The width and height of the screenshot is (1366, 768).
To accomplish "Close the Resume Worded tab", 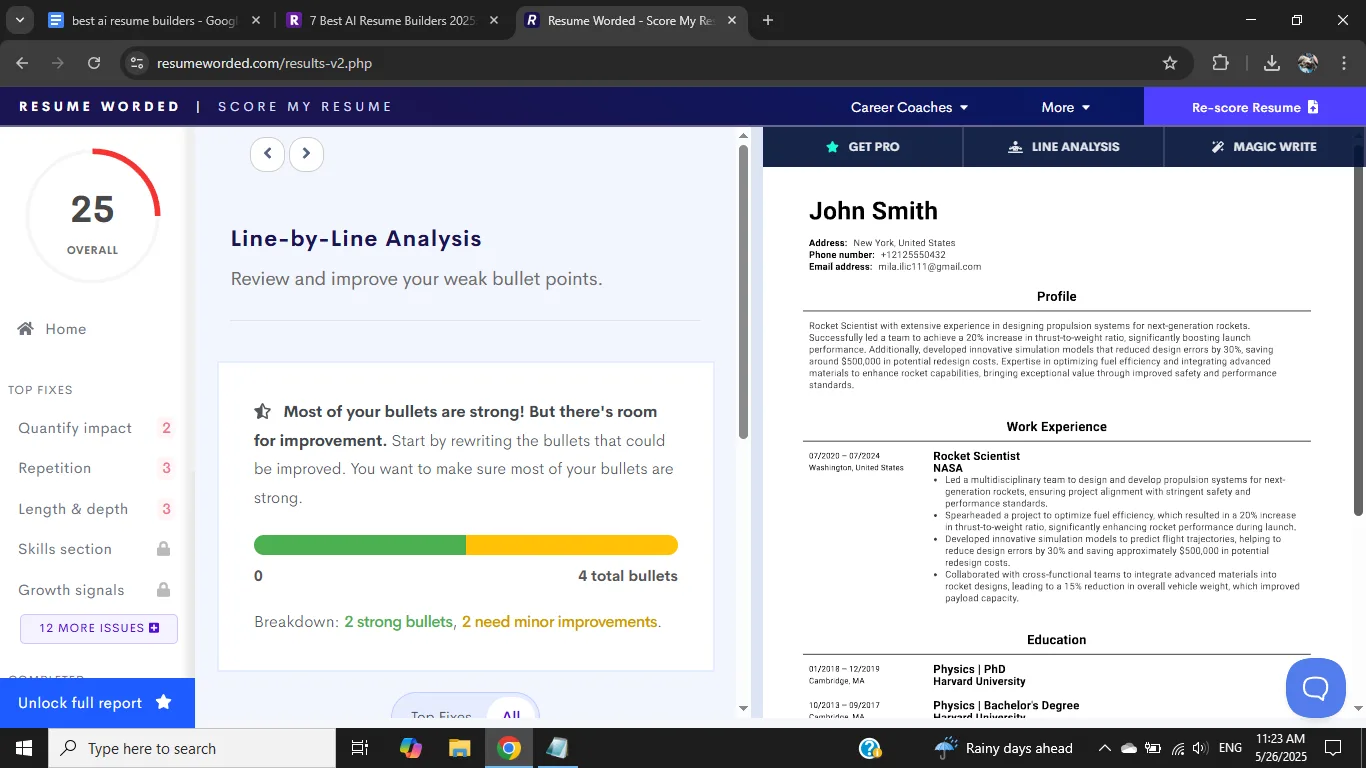I will tap(732, 20).
